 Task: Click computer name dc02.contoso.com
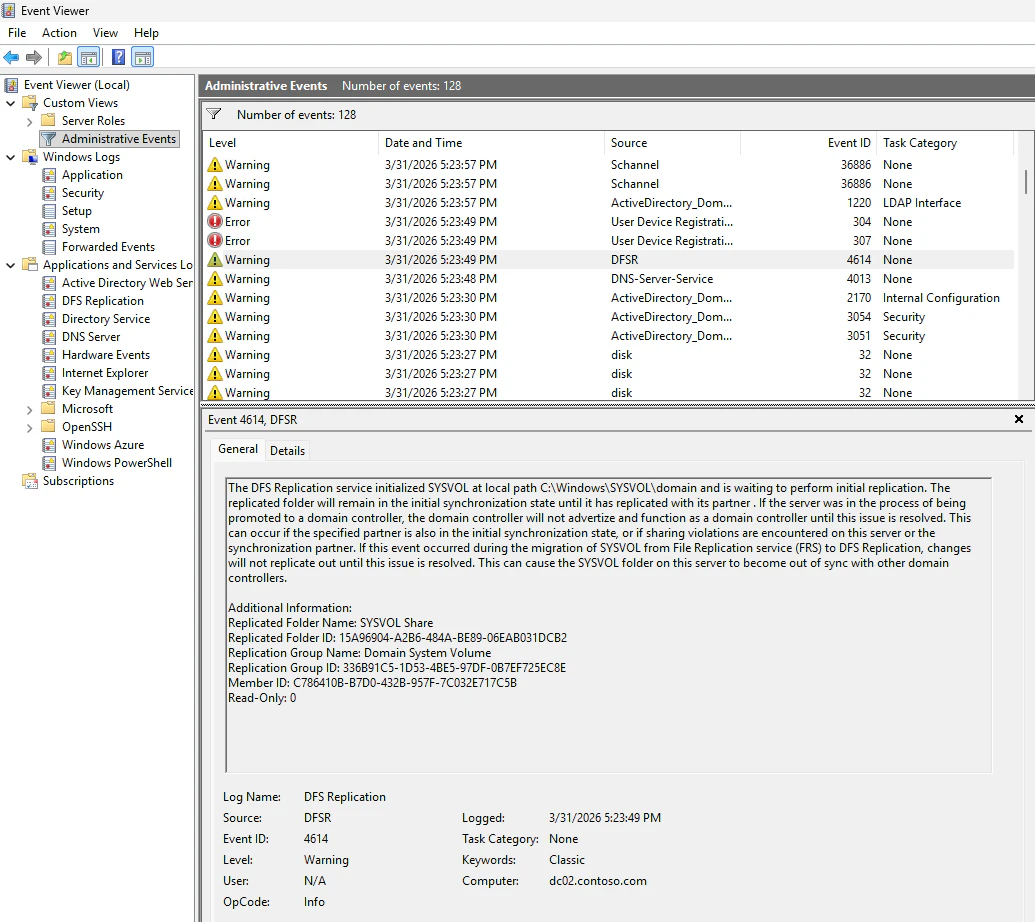(597, 880)
